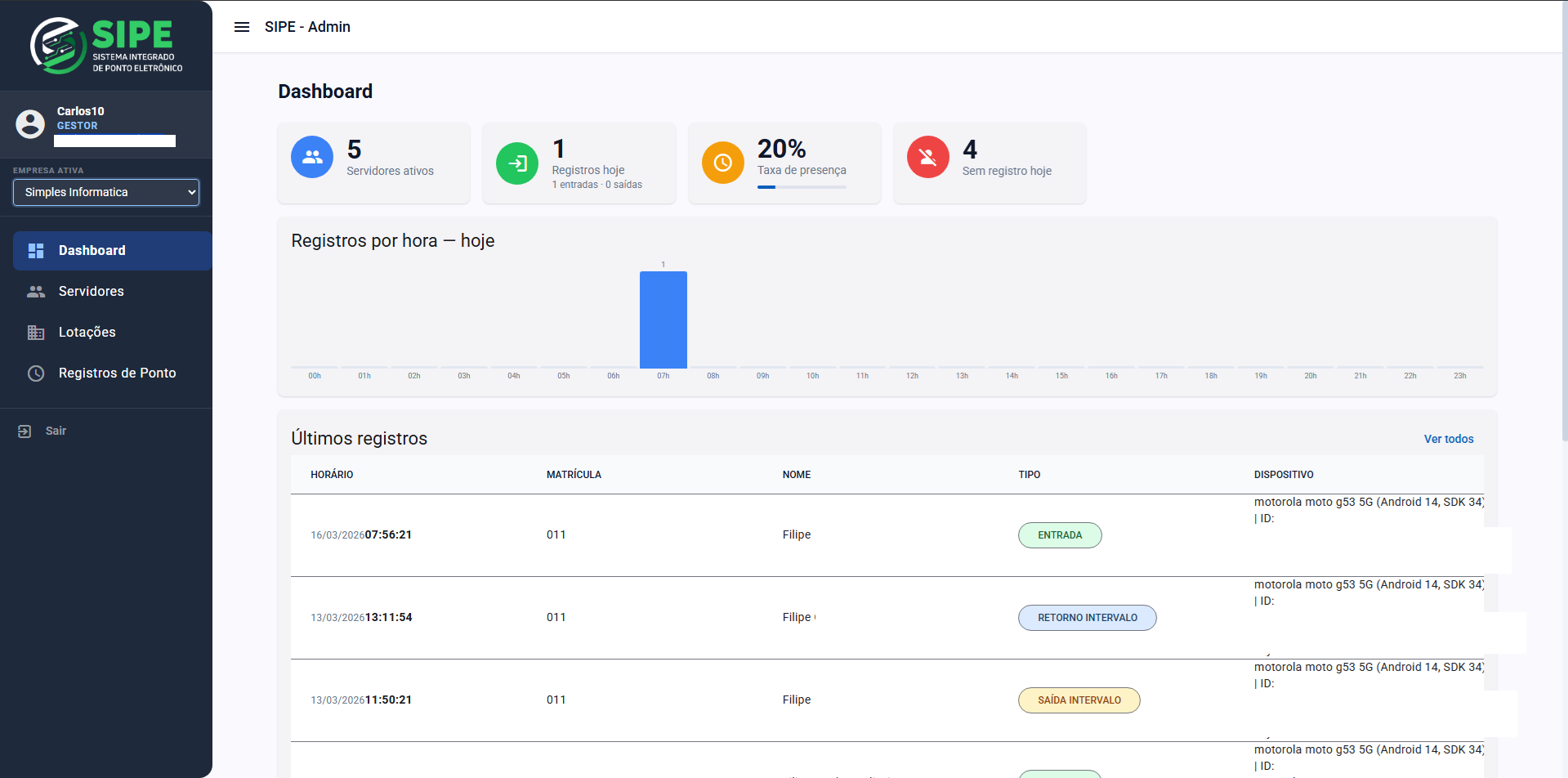Click the Taxa de presença progress bar

click(x=802, y=187)
